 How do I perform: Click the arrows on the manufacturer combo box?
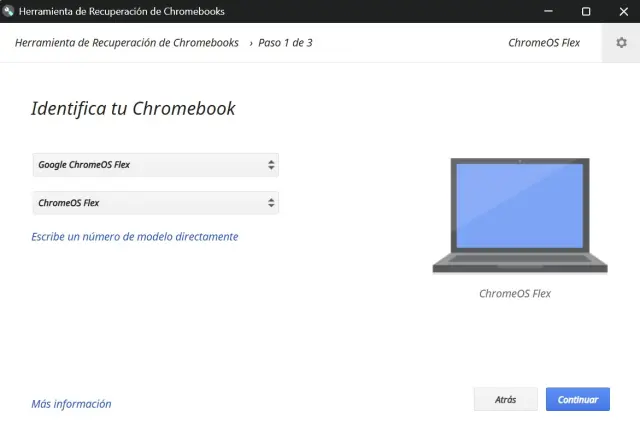point(271,165)
